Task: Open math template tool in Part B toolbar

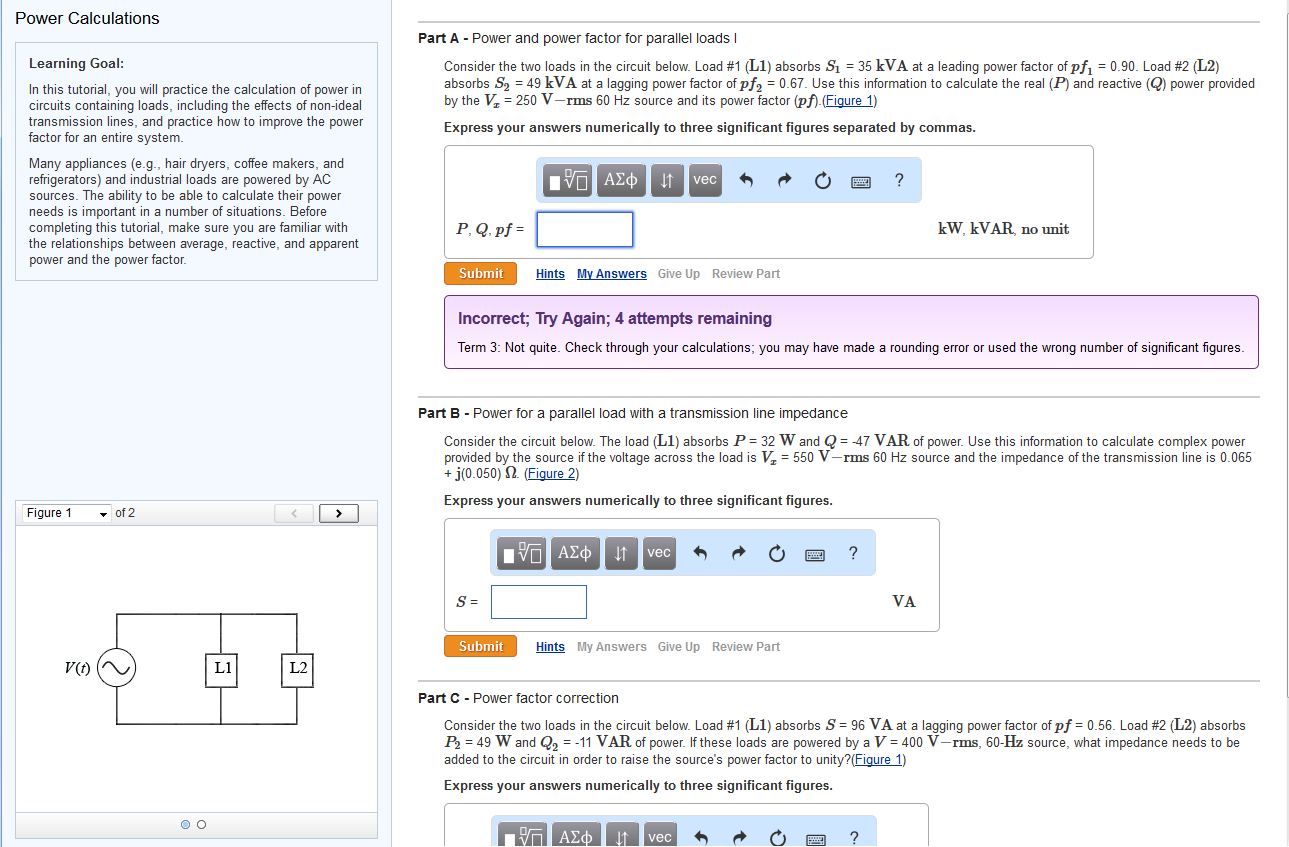Action: 523,553
